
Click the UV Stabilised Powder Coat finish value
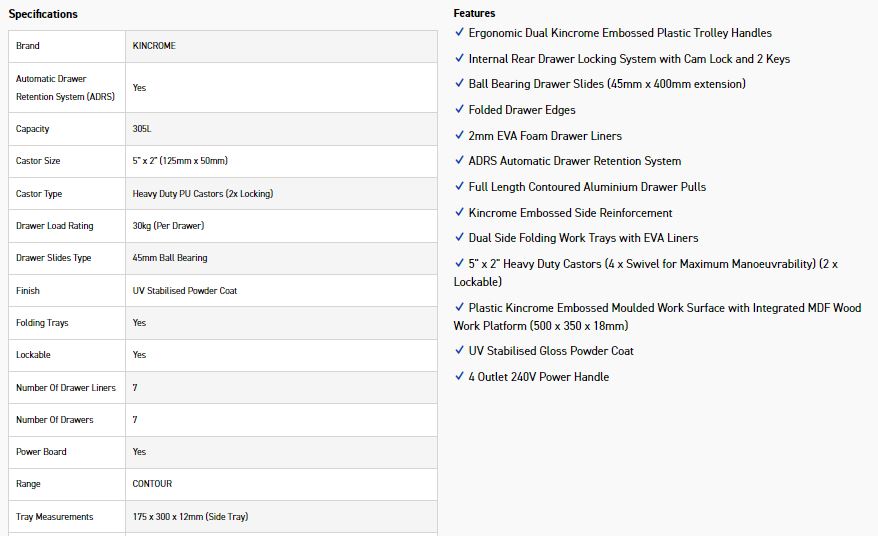click(x=185, y=291)
